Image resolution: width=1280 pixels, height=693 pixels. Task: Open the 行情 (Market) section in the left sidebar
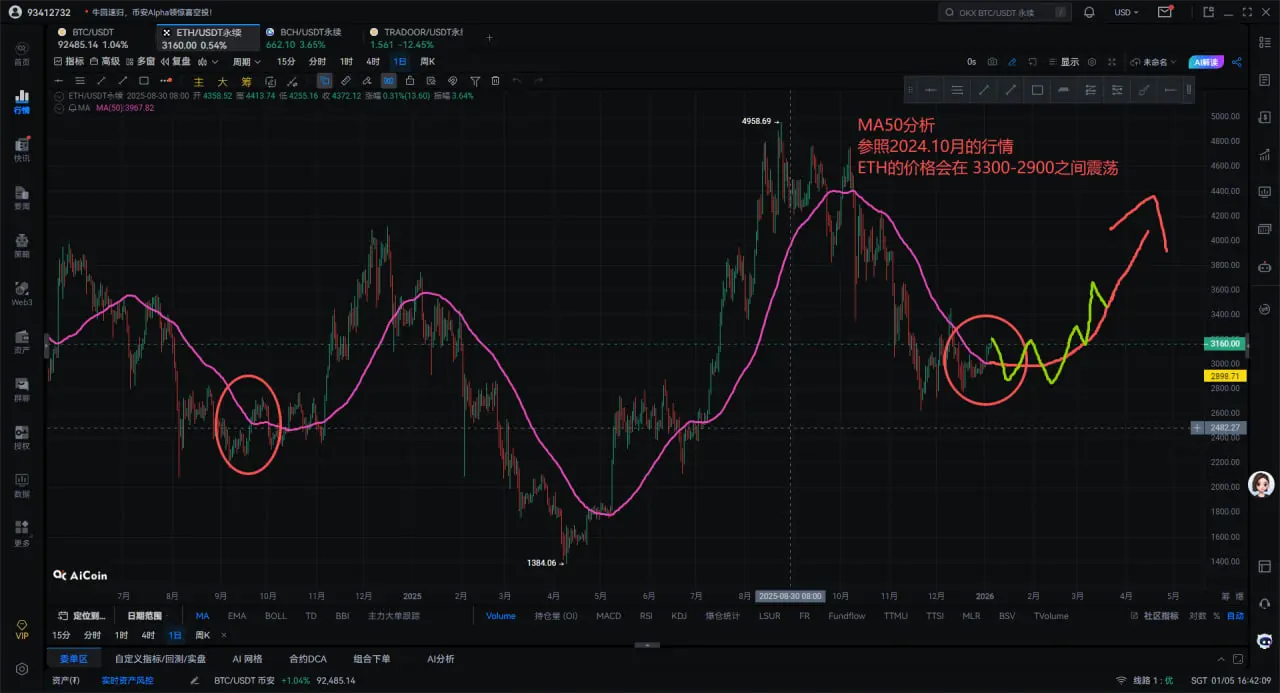tap(21, 102)
